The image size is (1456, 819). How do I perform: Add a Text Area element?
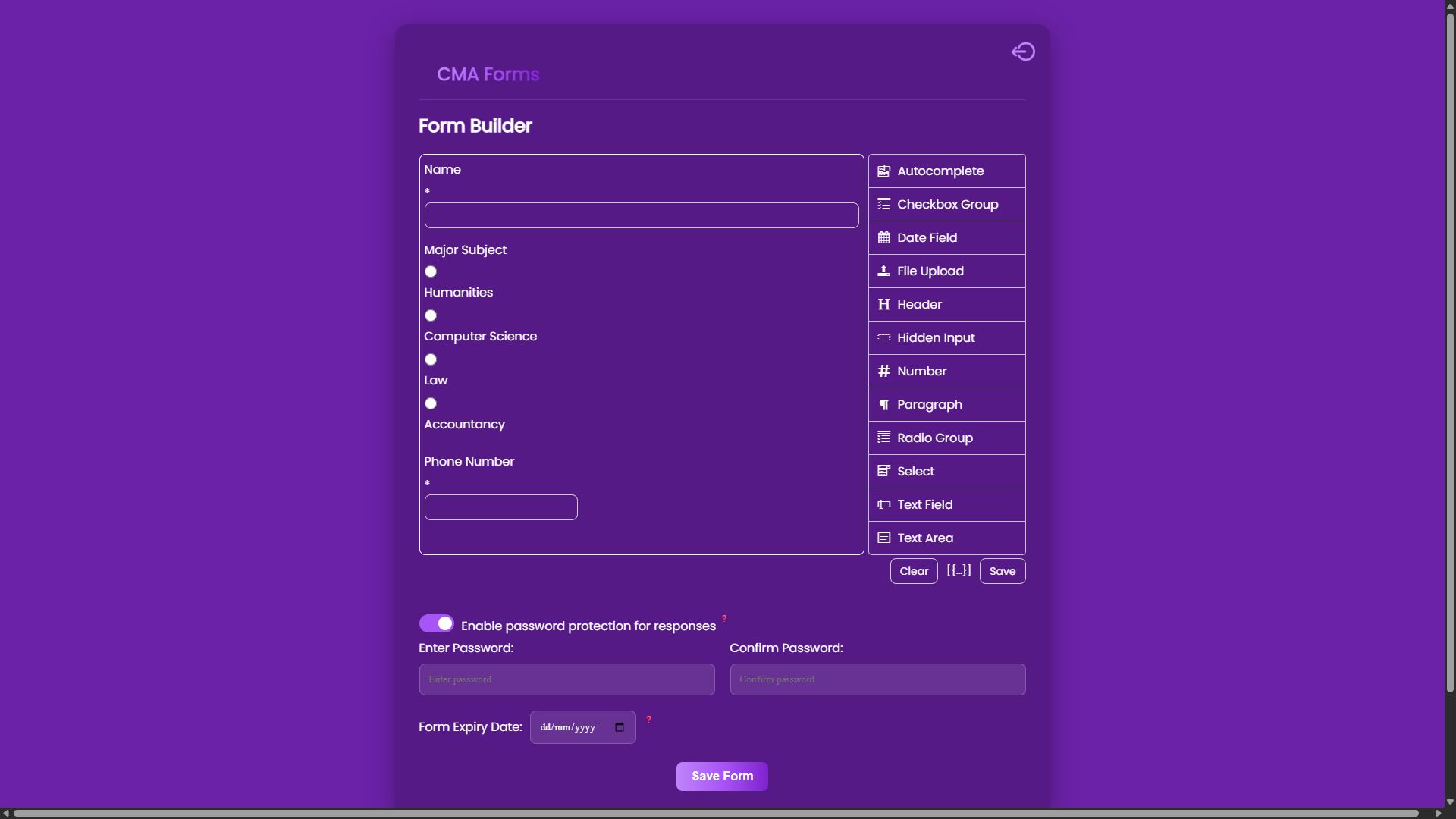[946, 538]
